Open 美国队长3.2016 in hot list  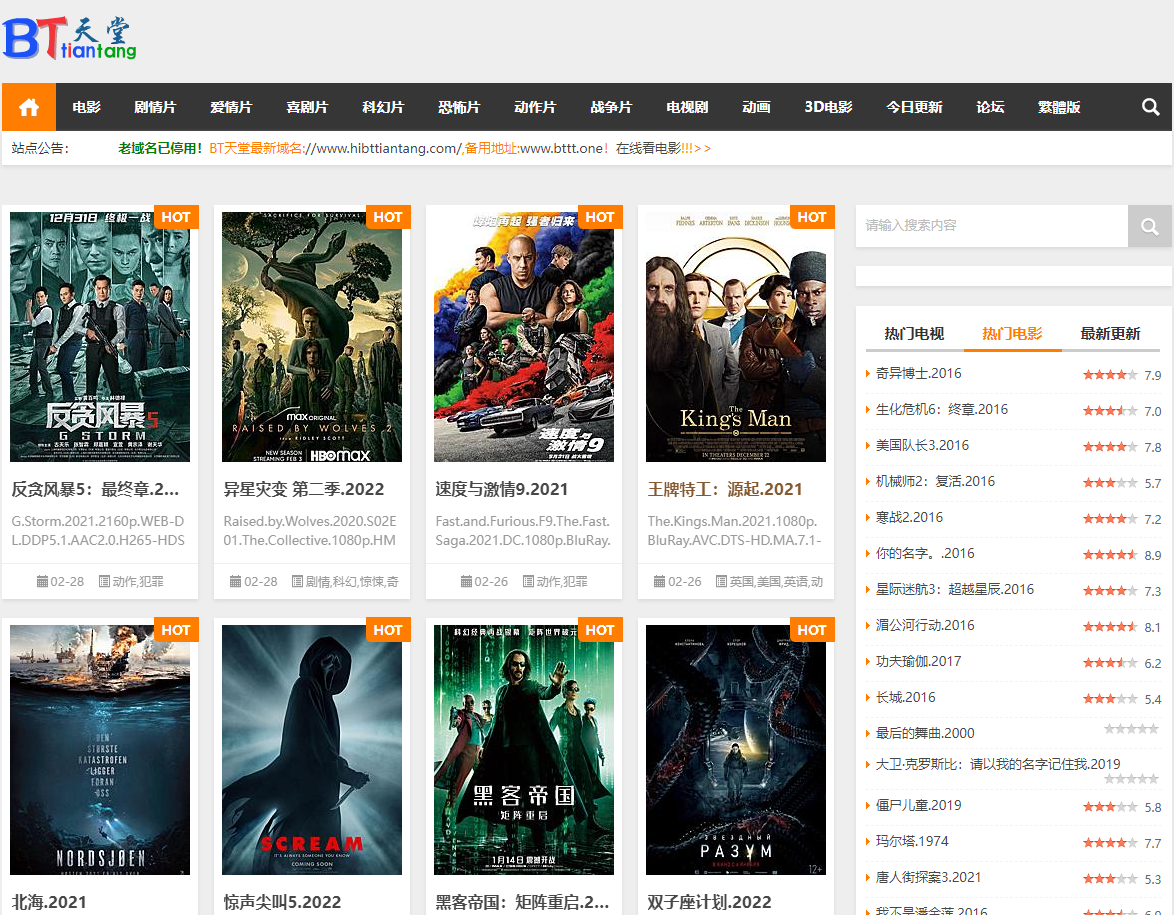pos(922,446)
